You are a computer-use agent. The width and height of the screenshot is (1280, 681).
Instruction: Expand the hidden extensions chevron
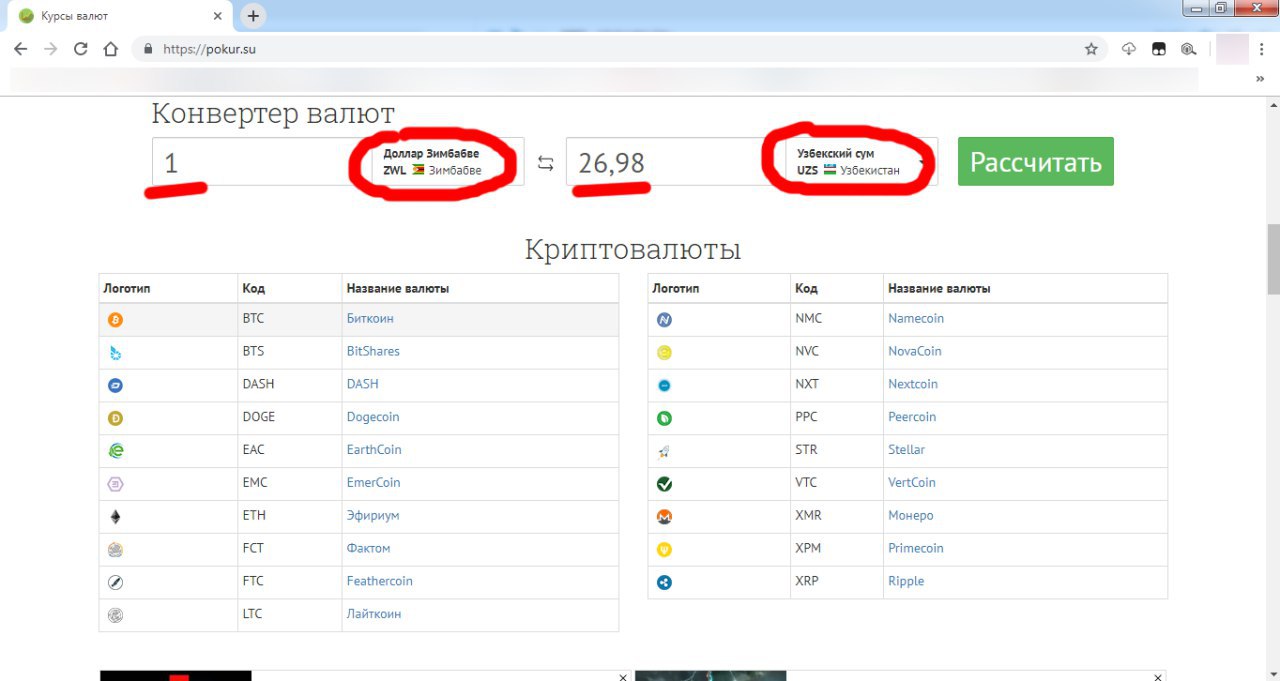1260,79
